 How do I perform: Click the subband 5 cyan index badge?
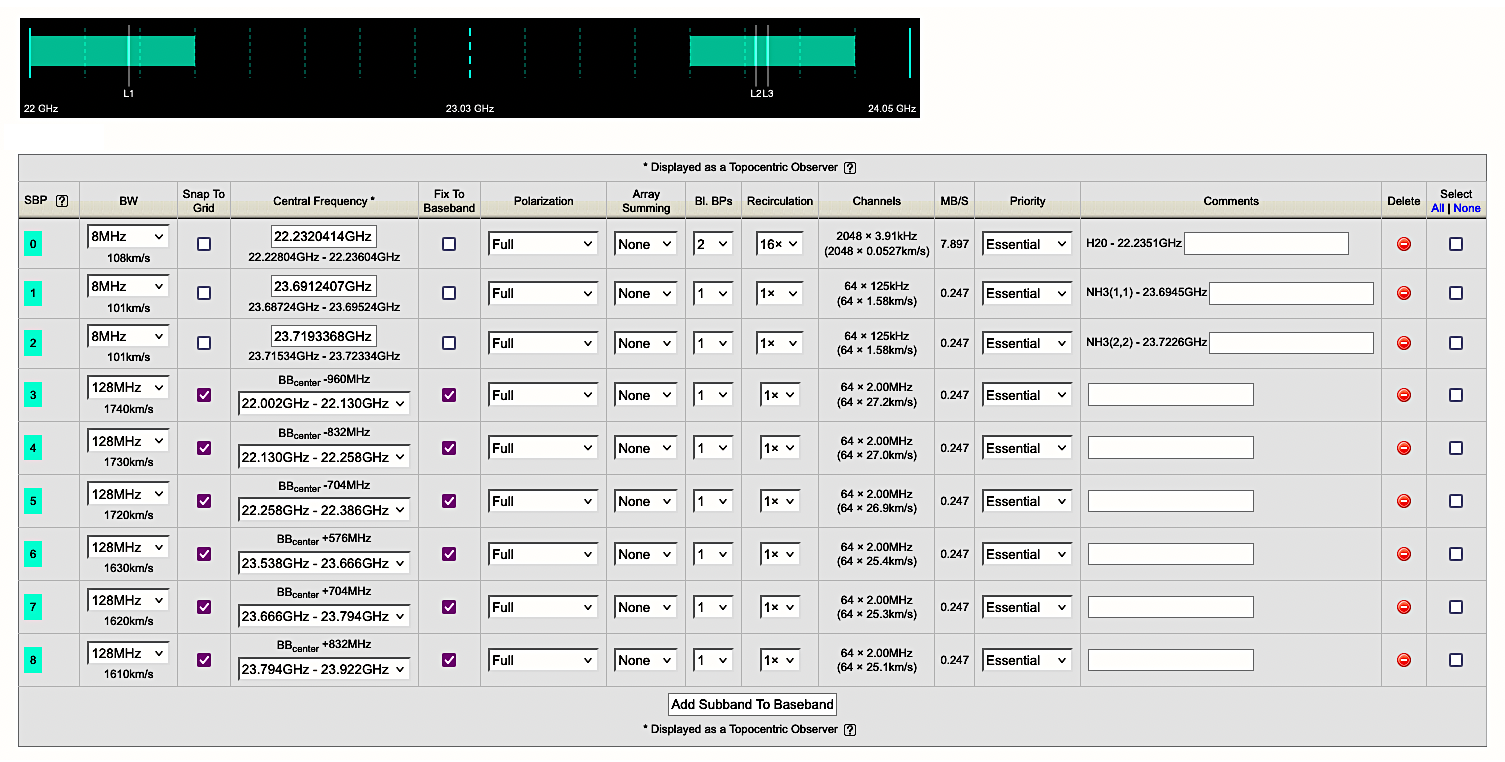coord(33,501)
